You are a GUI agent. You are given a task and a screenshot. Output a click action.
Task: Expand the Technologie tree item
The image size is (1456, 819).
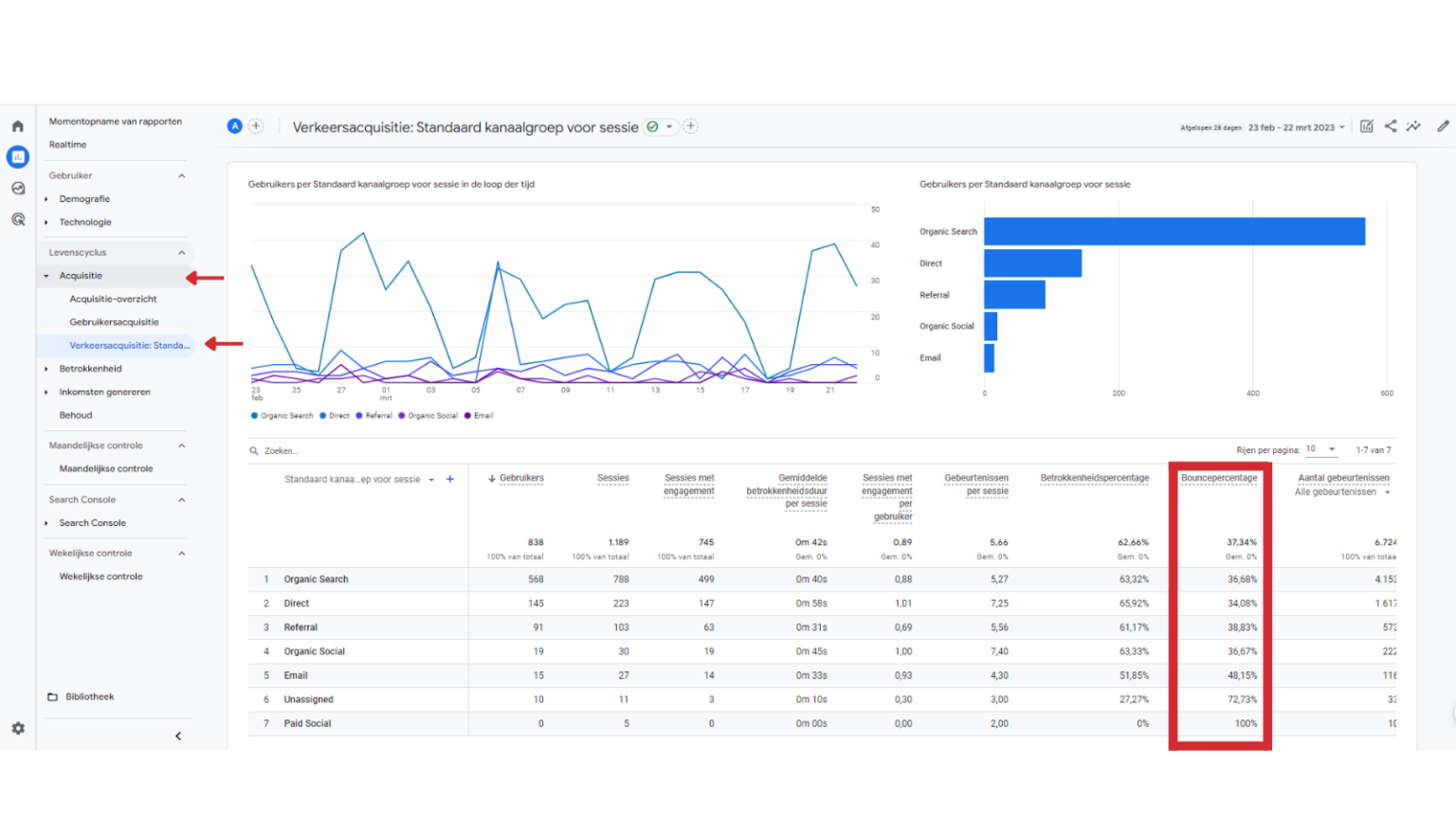click(x=45, y=222)
